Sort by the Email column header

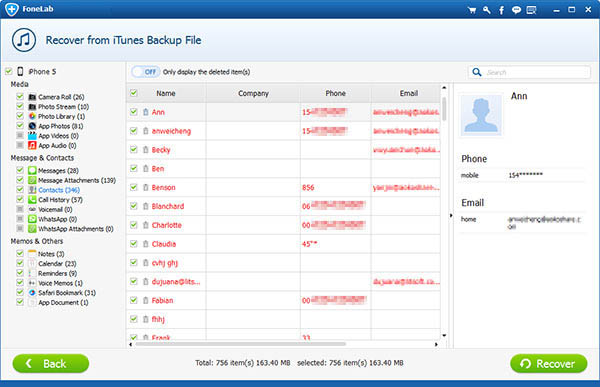pyautogui.click(x=409, y=93)
